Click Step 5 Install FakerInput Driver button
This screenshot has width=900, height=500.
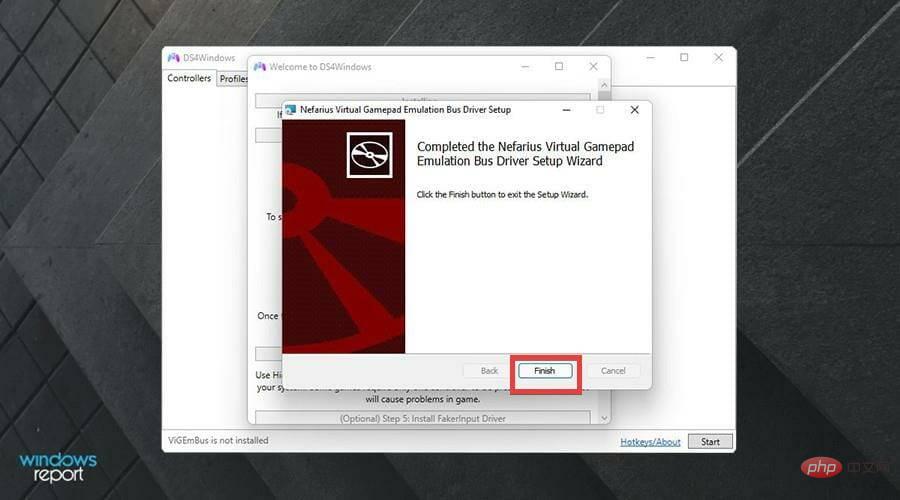coord(425,417)
